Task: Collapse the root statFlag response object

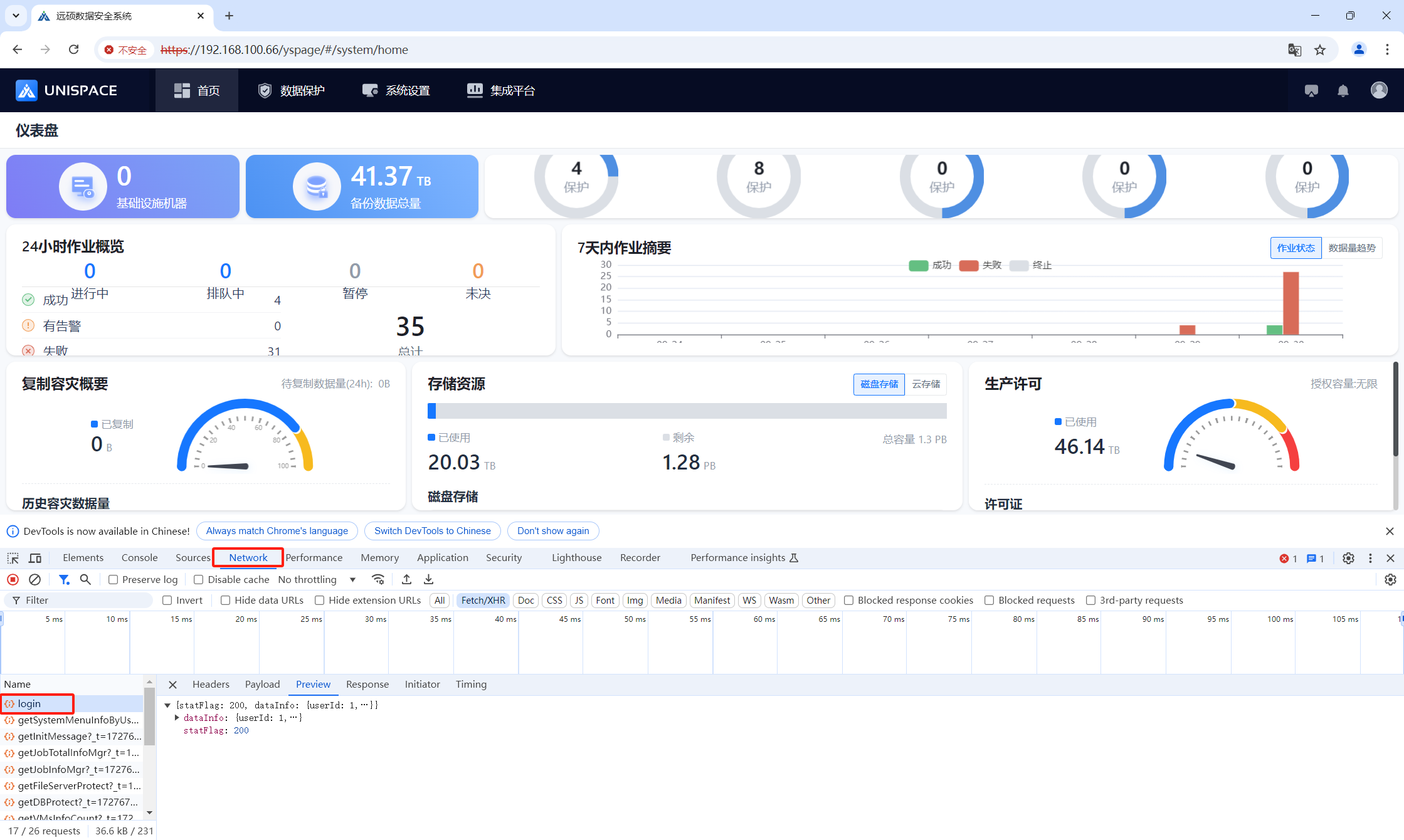Action: [167, 705]
